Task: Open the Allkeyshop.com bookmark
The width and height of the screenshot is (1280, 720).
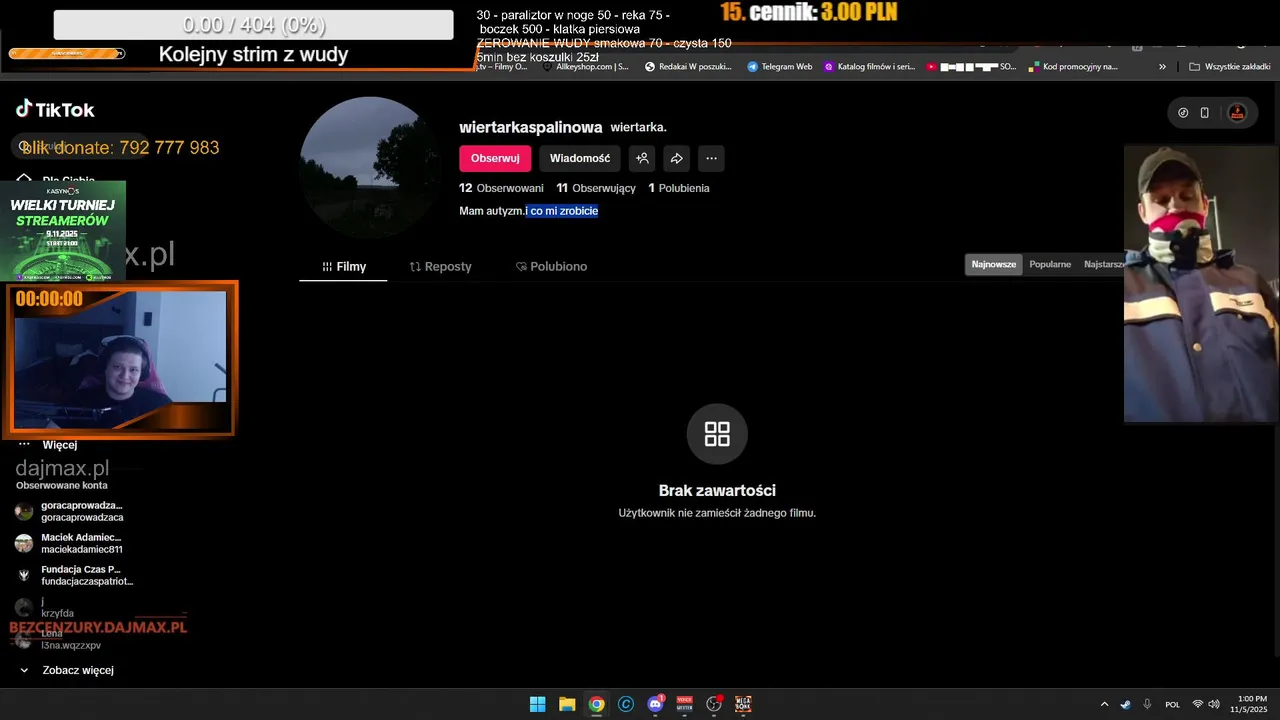Action: 586,66
